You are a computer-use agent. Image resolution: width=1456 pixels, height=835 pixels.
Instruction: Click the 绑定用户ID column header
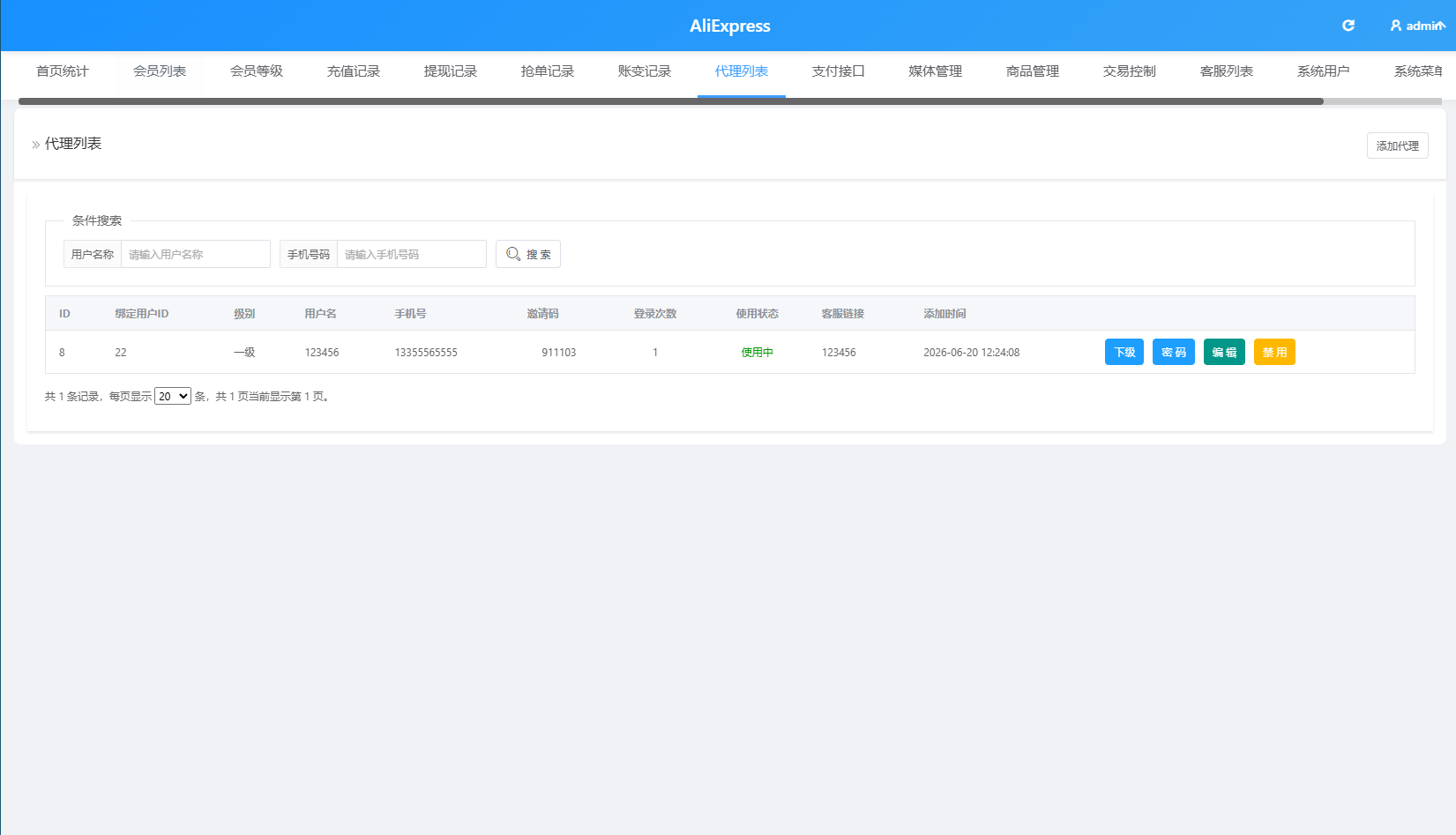click(141, 314)
